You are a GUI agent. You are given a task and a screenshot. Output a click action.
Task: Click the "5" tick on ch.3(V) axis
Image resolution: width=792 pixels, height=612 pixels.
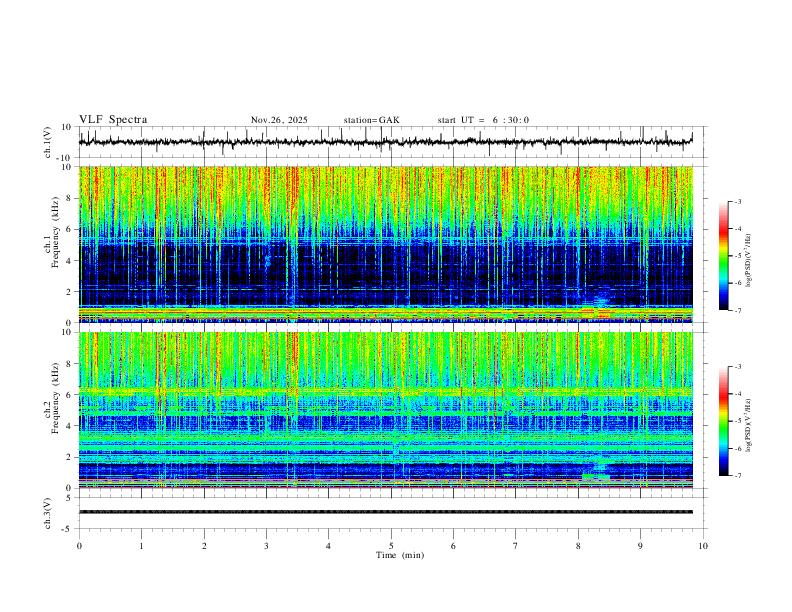pyautogui.click(x=70, y=498)
